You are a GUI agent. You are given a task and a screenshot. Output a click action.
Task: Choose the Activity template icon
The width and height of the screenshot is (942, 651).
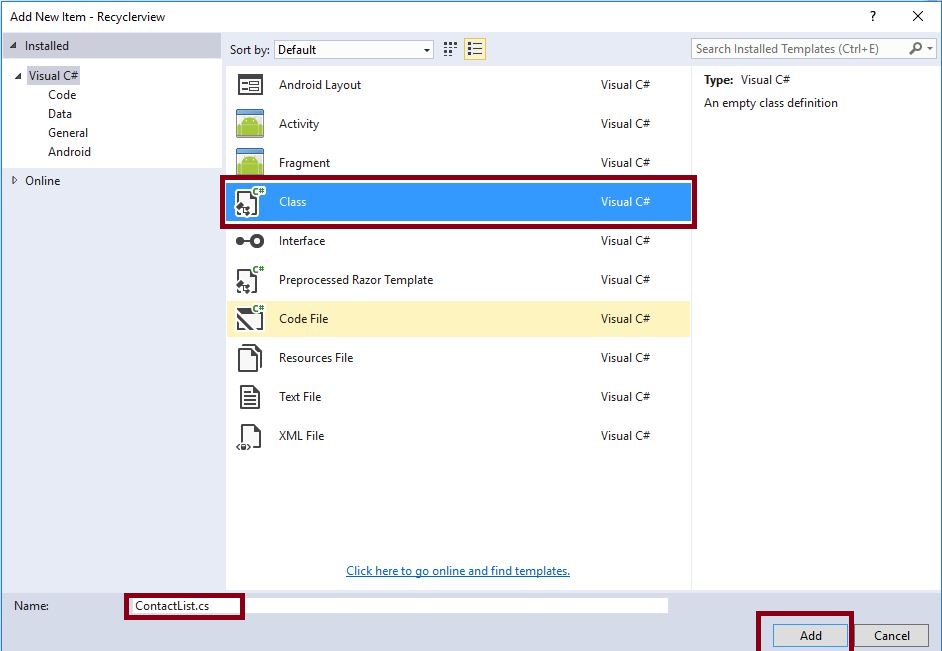[250, 124]
